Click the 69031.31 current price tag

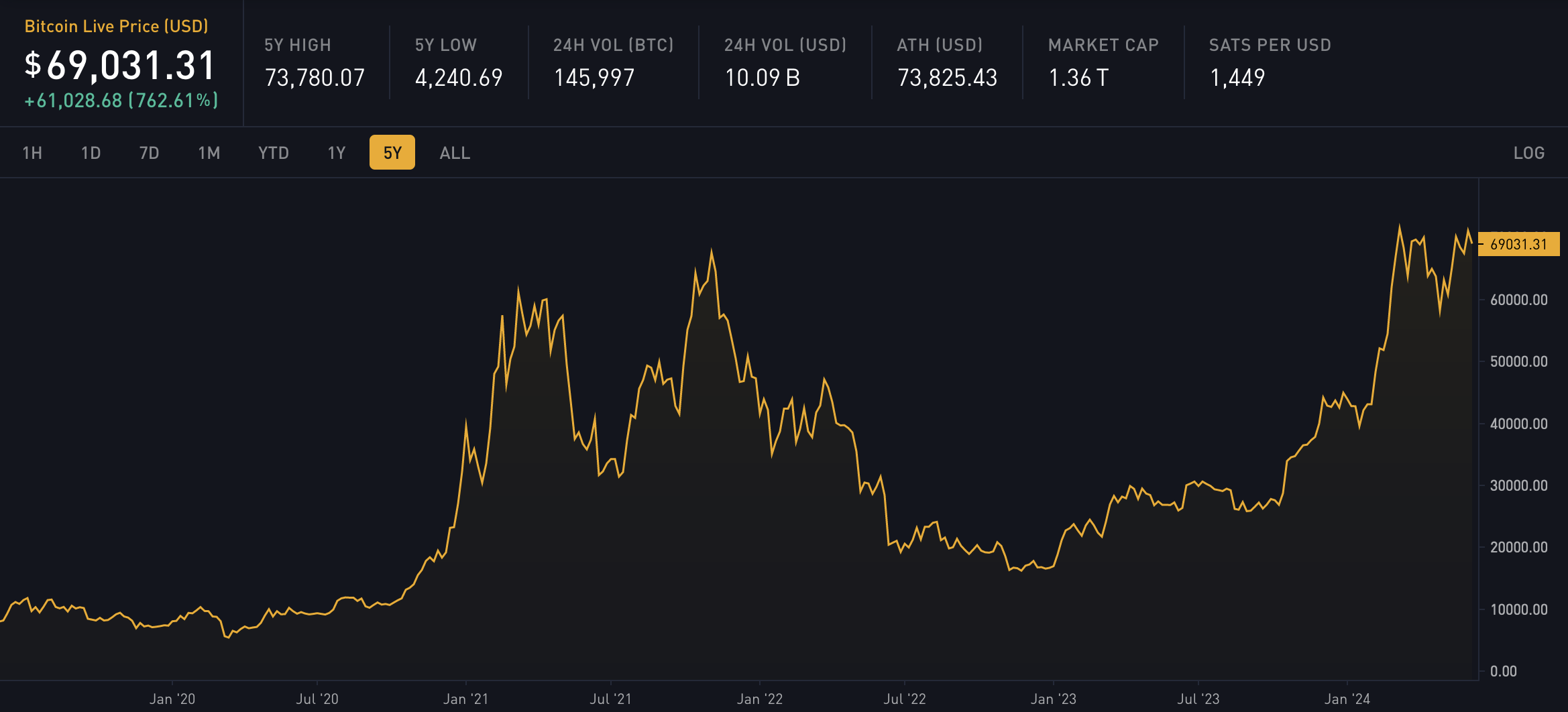(x=1518, y=244)
